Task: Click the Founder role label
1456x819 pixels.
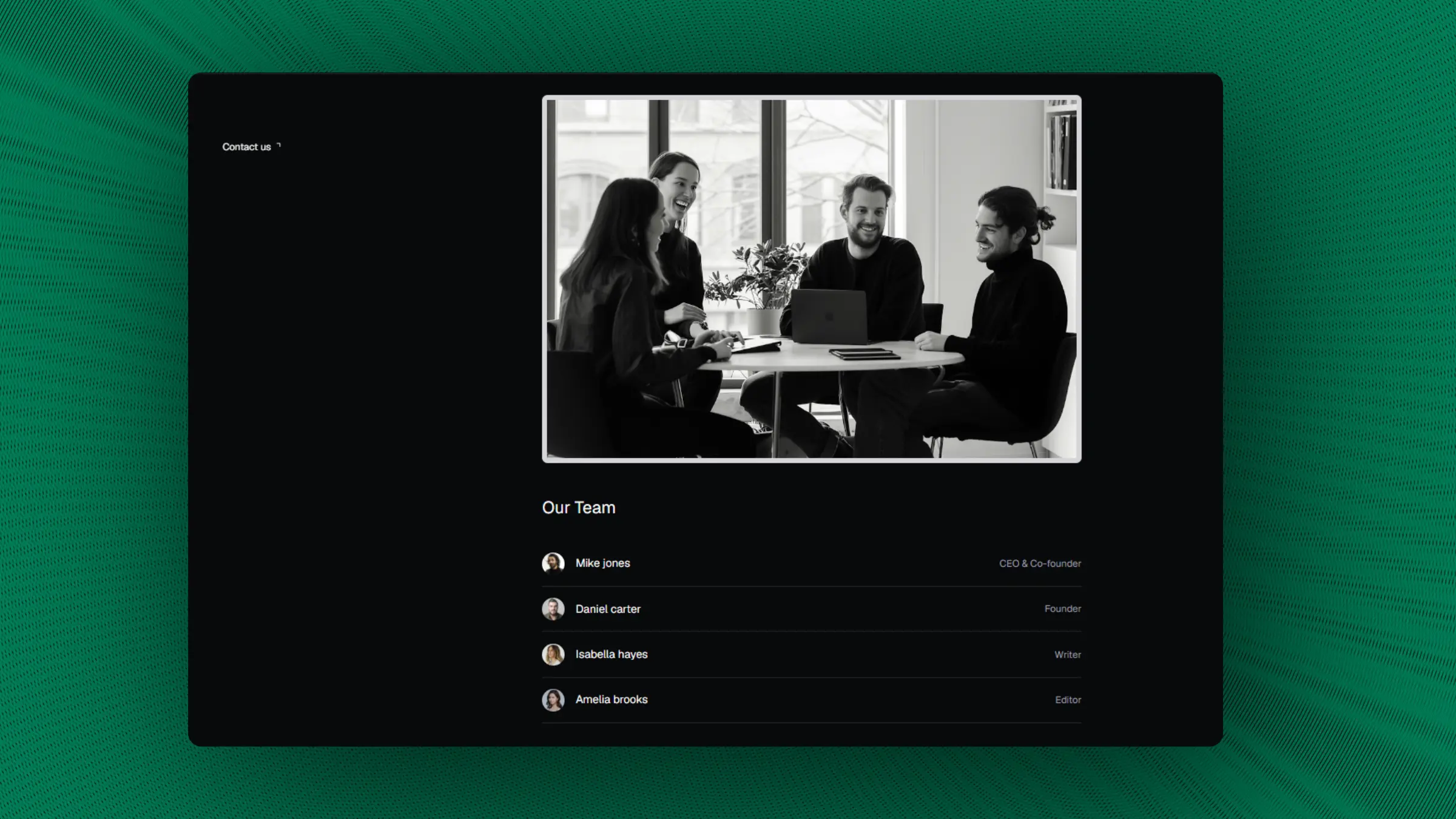Action: (x=1062, y=608)
